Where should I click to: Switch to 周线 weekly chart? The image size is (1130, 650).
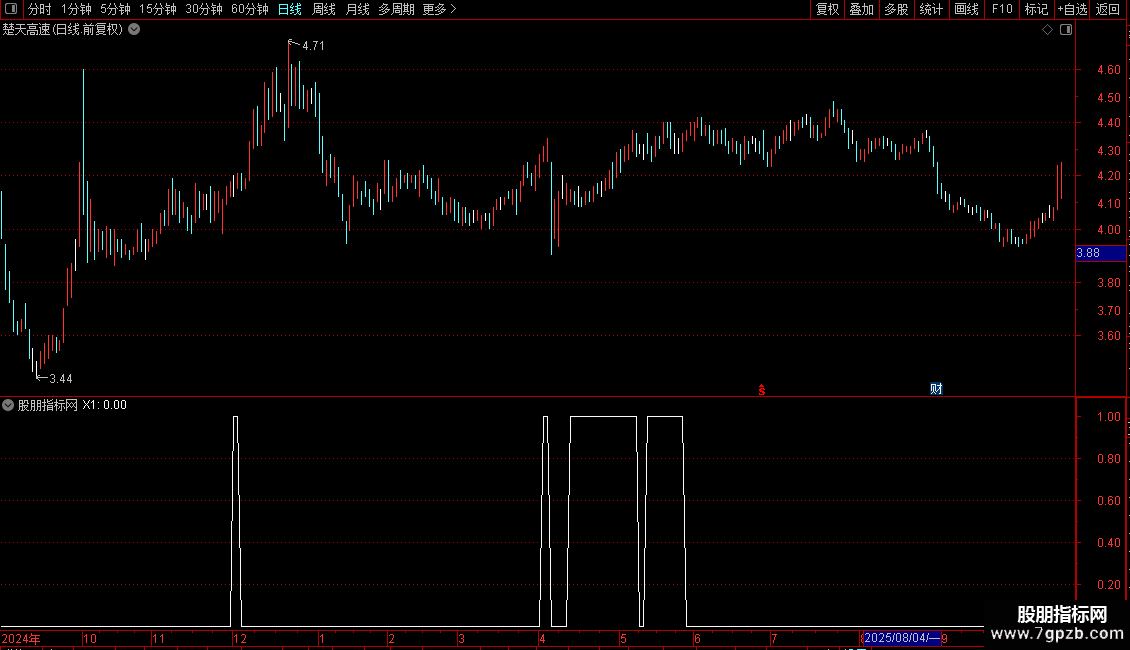pos(324,9)
